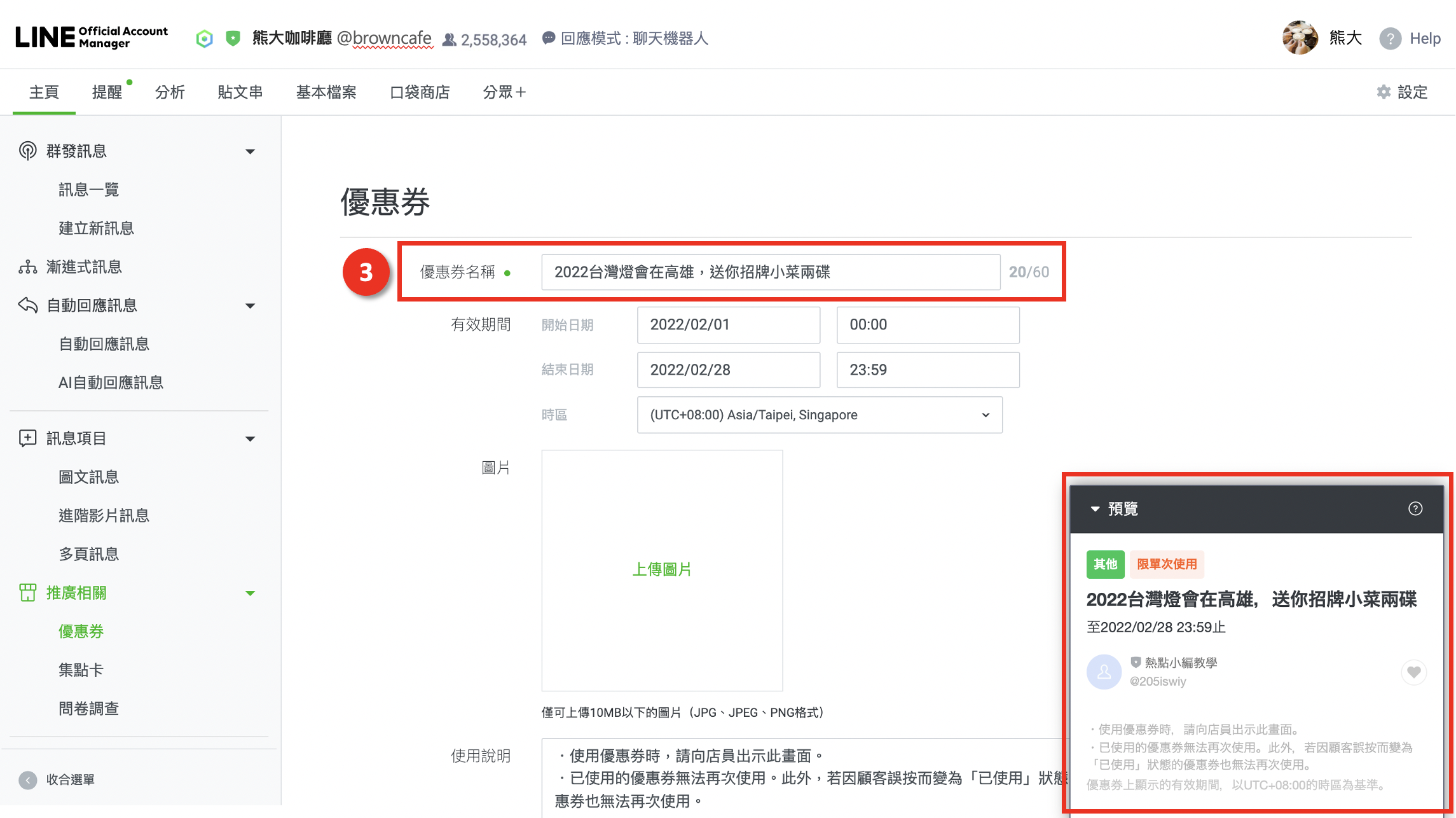
Task: Click the Help question mark icon
Action: tap(1390, 39)
